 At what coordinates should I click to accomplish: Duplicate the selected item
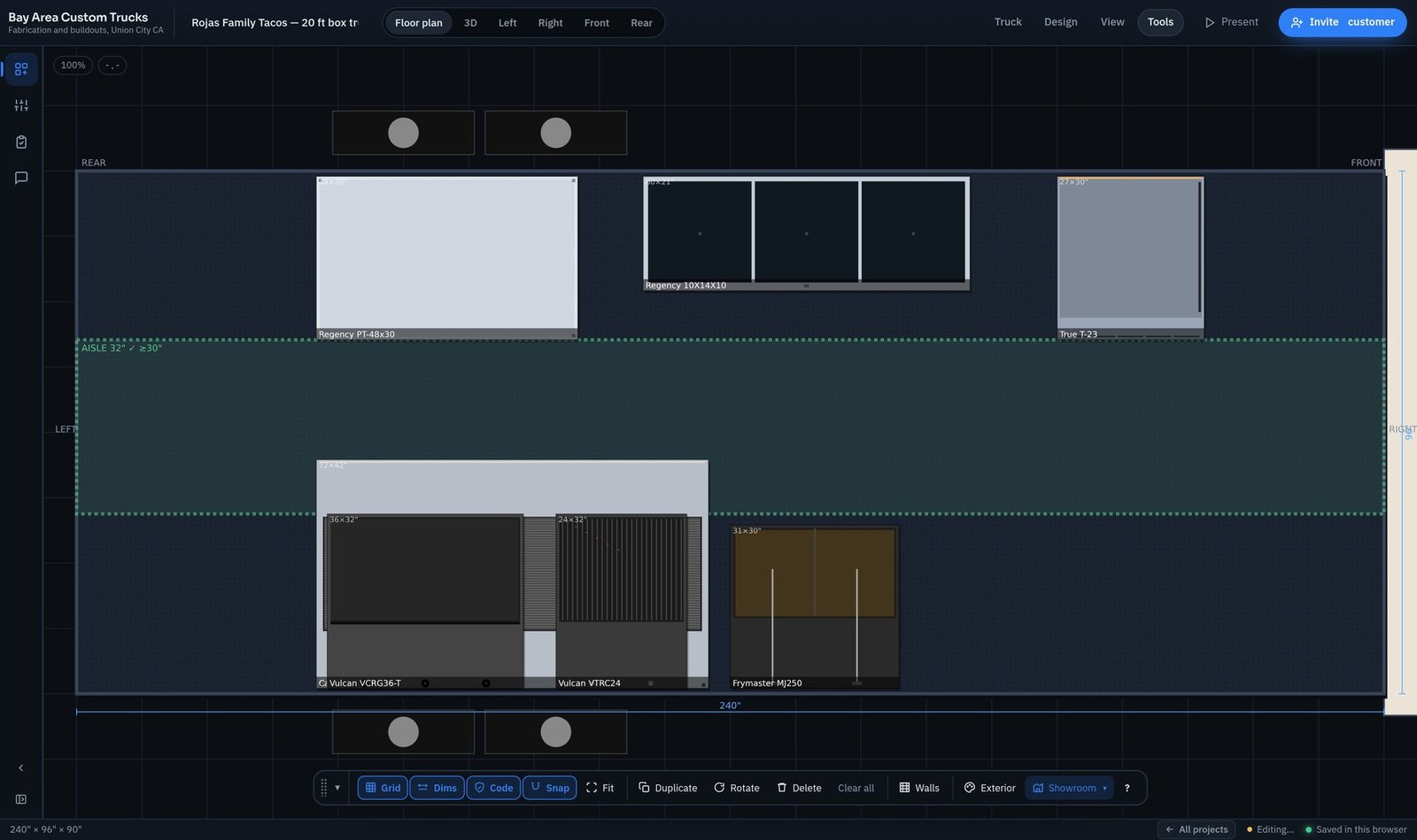668,788
